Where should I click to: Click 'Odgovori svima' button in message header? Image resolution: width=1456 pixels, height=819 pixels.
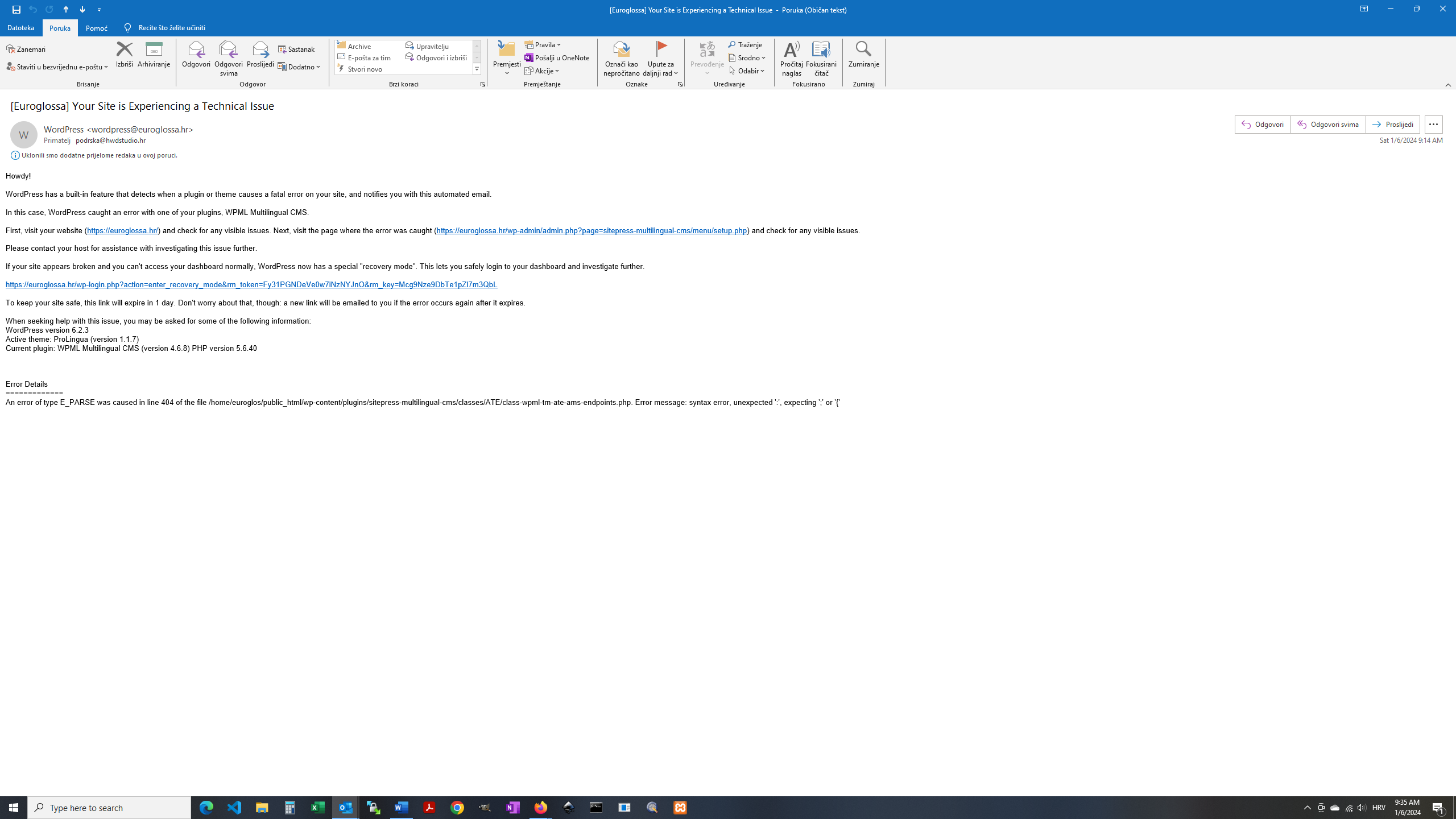(1327, 124)
